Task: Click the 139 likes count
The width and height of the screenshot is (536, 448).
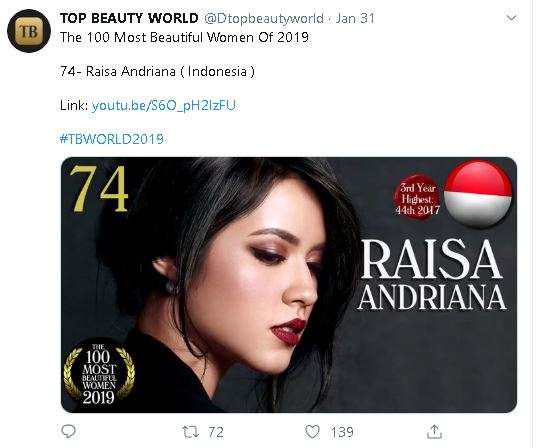Action: 342,432
